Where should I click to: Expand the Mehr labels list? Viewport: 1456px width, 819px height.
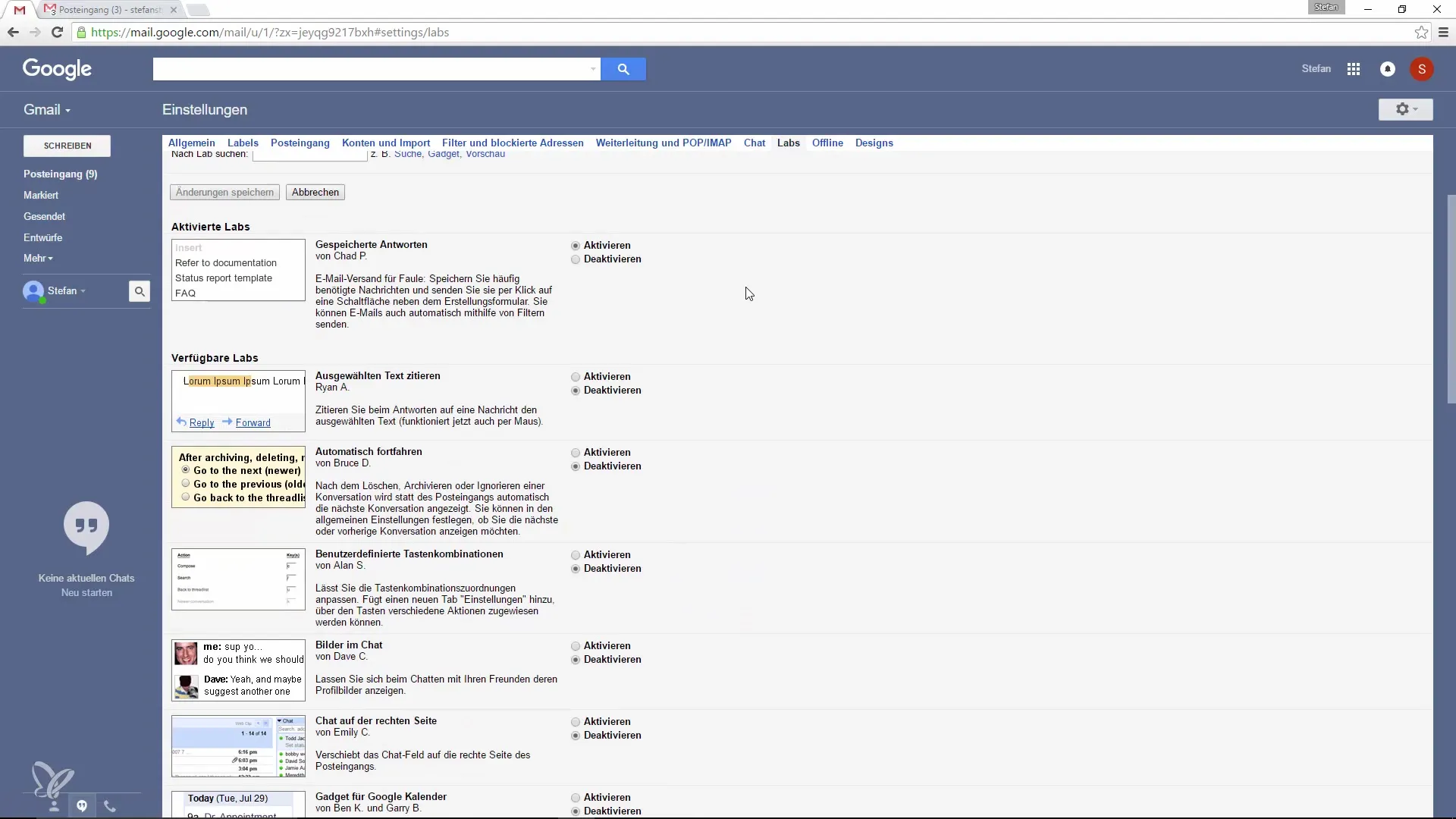pos(38,259)
